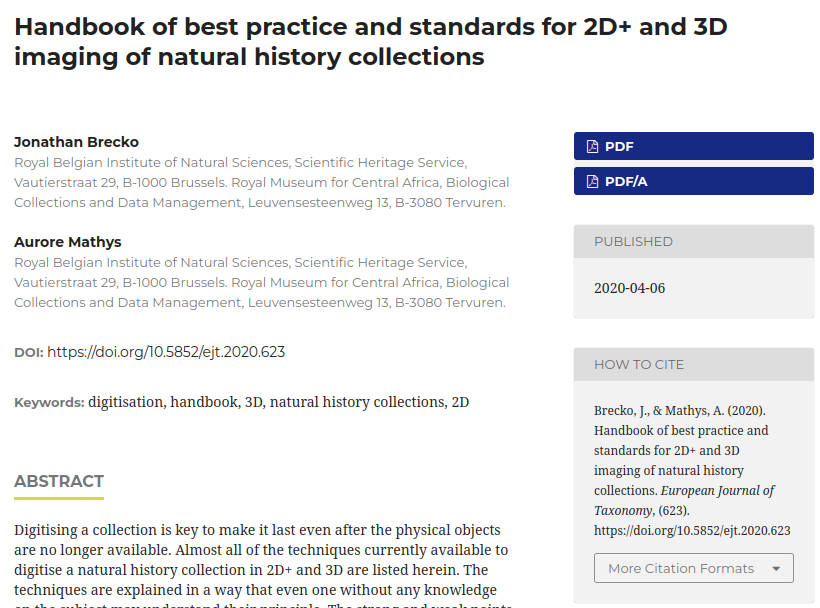Image resolution: width=820 pixels, height=608 pixels.
Task: Click the HOW TO CITE panel header
Action: 639,365
